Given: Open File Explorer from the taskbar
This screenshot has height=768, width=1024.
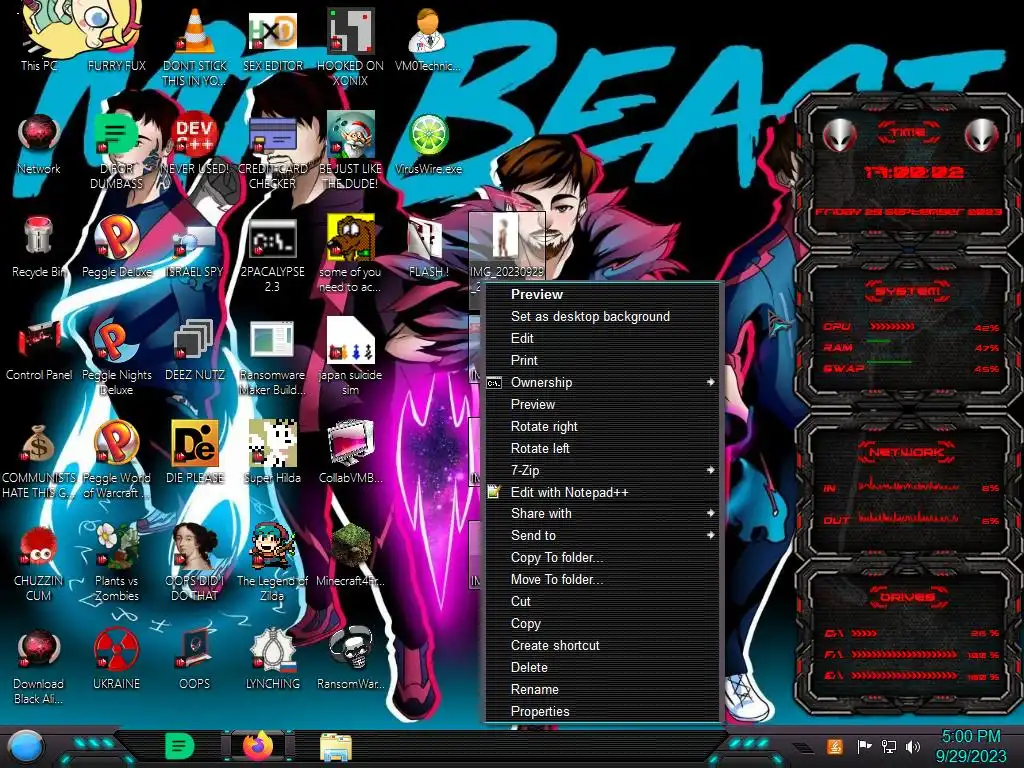Looking at the screenshot, I should tap(336, 747).
